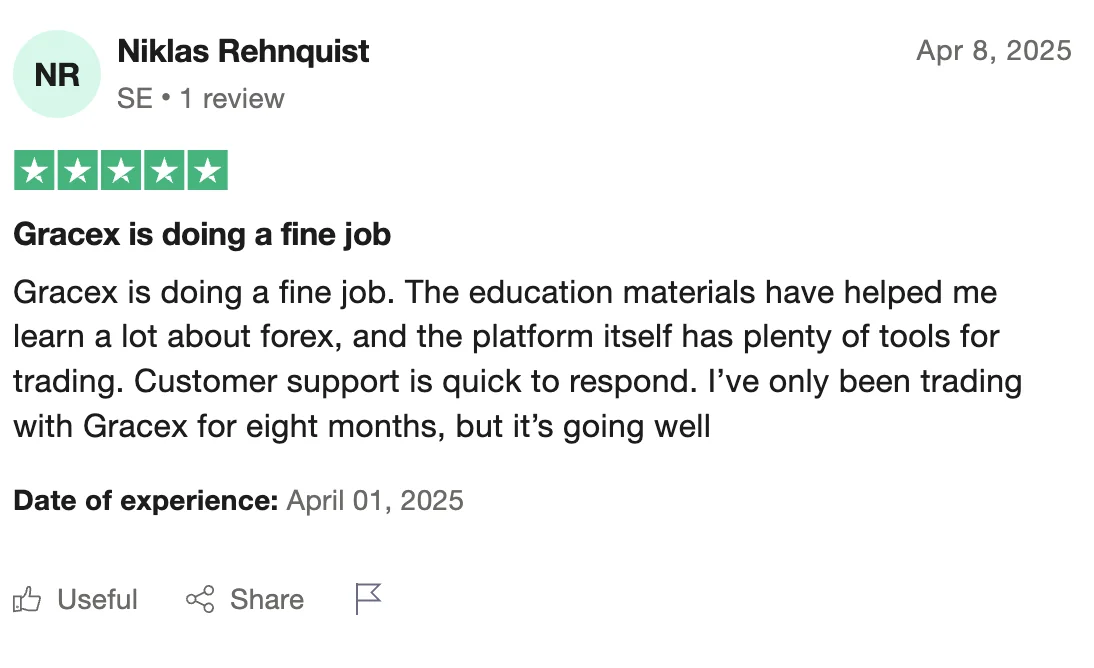
Task: Select the fifth rating star
Action: (x=207, y=170)
